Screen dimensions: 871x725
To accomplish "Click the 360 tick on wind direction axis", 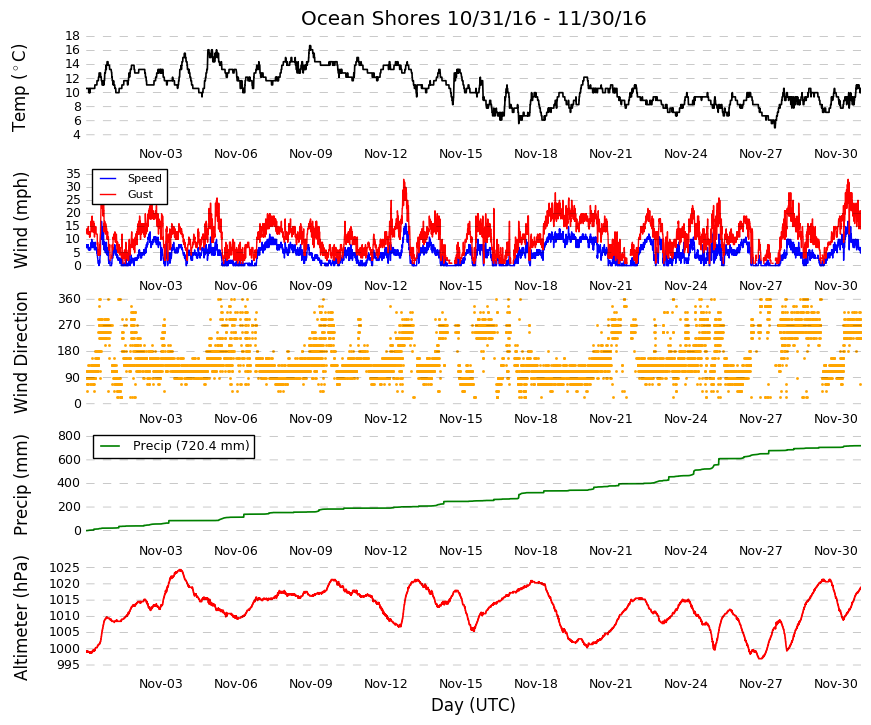I will click(x=69, y=299).
